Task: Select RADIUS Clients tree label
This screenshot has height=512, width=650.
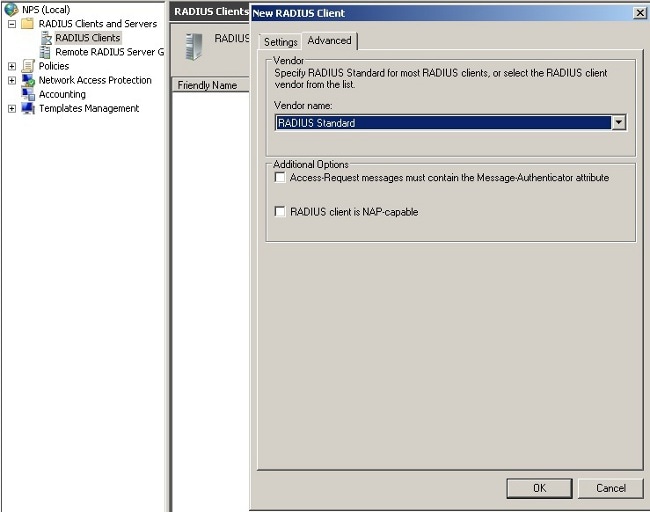Action: pyautogui.click(x=88, y=38)
